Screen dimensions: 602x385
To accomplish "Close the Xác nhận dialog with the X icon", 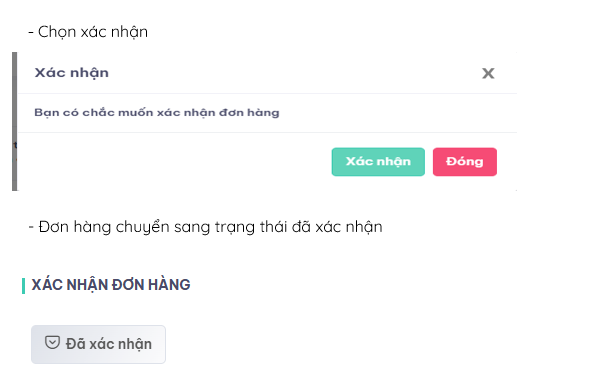I will click(488, 73).
